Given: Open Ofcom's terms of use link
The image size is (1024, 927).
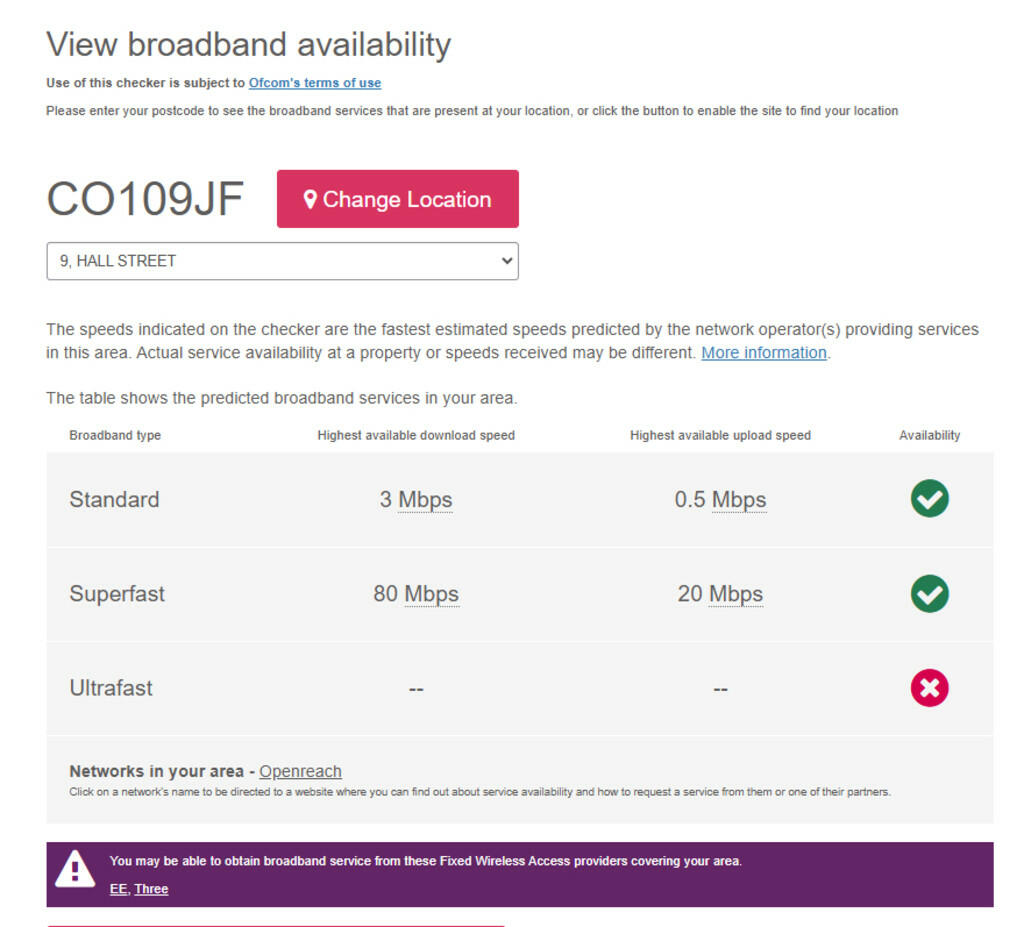Looking at the screenshot, I should (x=315, y=83).
